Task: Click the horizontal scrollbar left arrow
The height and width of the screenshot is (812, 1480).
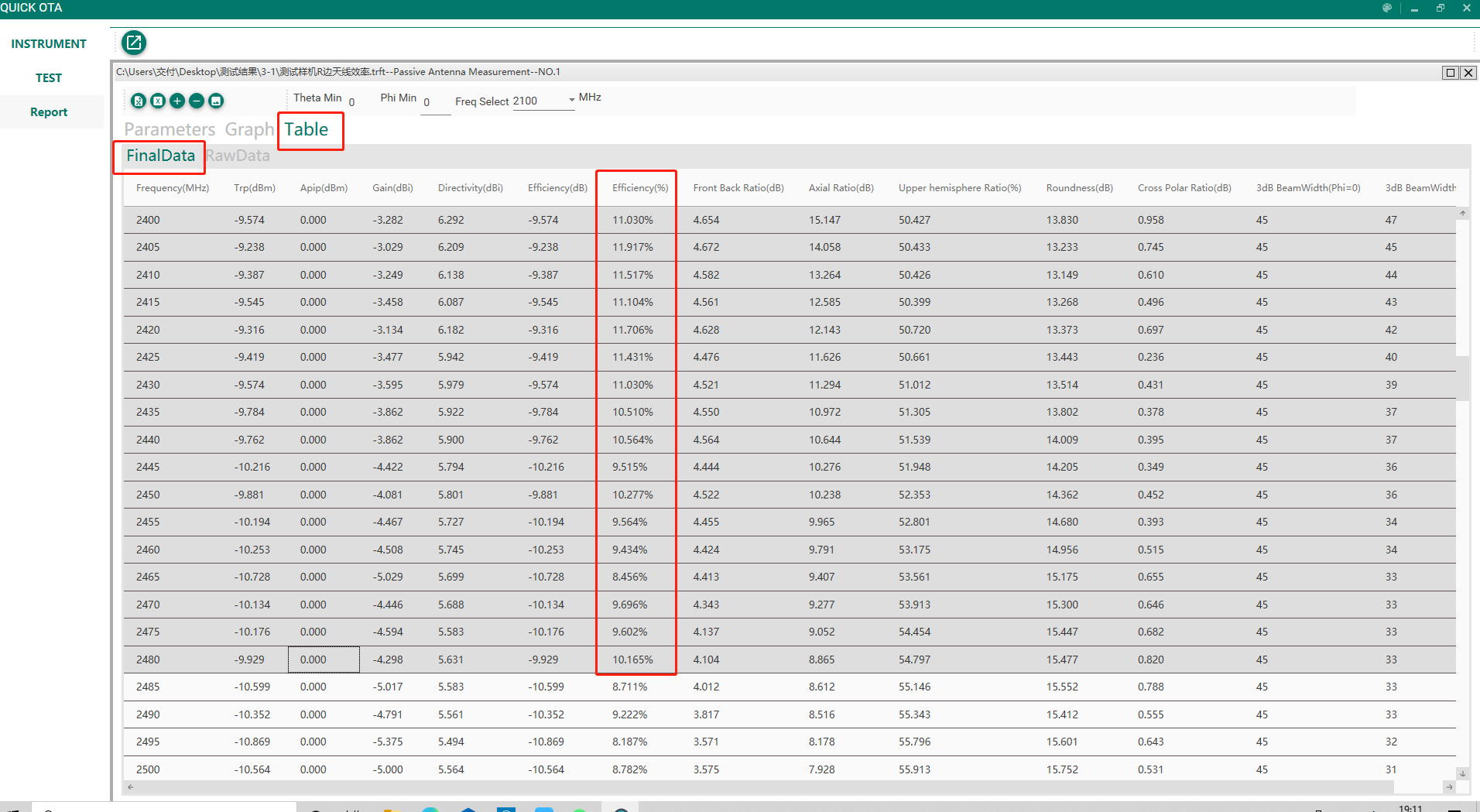Action: tap(130, 787)
